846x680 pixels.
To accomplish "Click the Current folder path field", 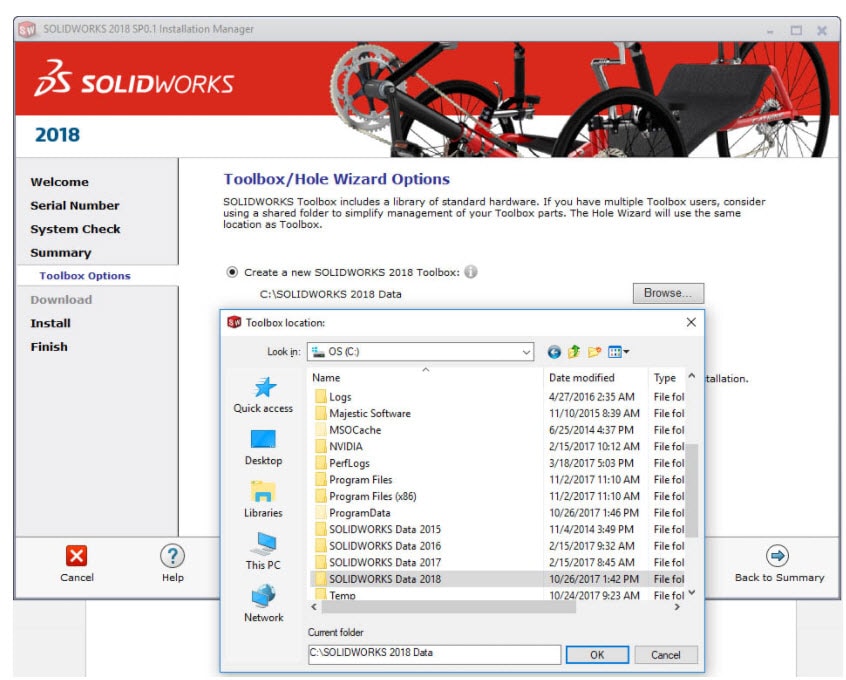I will (x=434, y=655).
